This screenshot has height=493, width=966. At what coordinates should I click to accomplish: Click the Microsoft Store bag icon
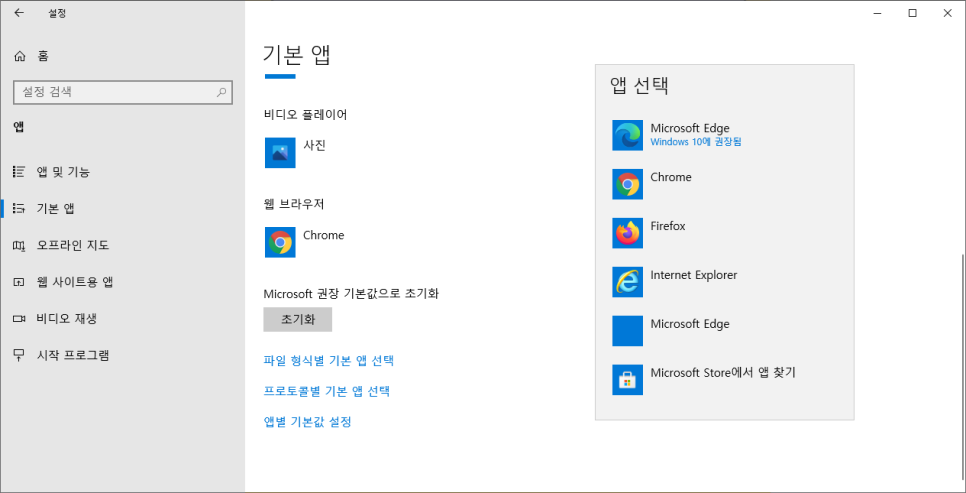pyautogui.click(x=628, y=380)
